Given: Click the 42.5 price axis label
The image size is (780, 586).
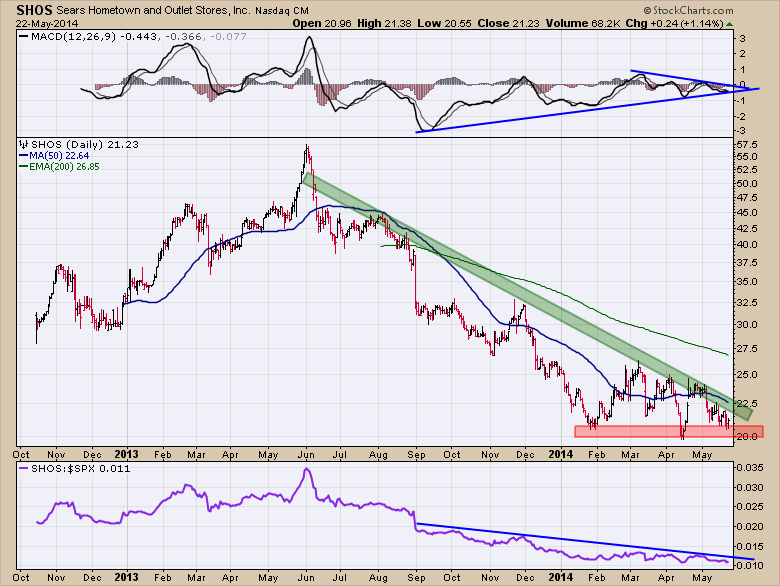Looking at the screenshot, I should click(747, 228).
